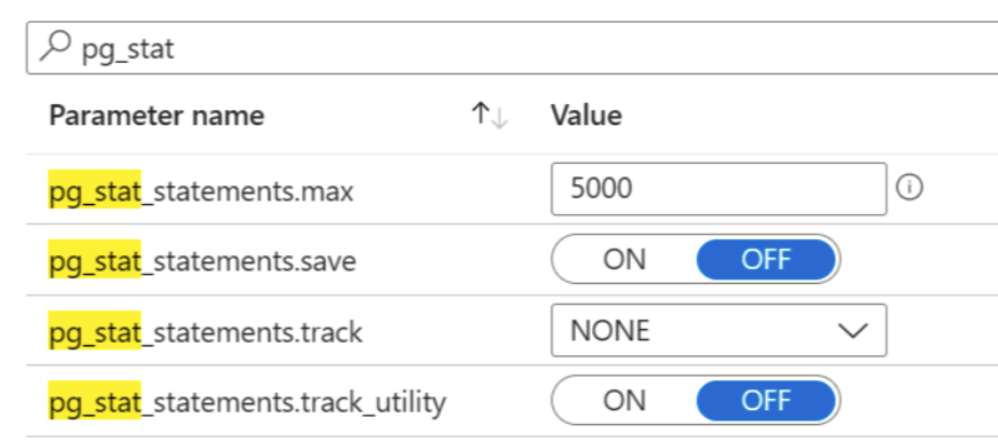Screen dimensions: 998x441
Task: Select the pg_stat_statements.track parameter name
Action: (205, 332)
